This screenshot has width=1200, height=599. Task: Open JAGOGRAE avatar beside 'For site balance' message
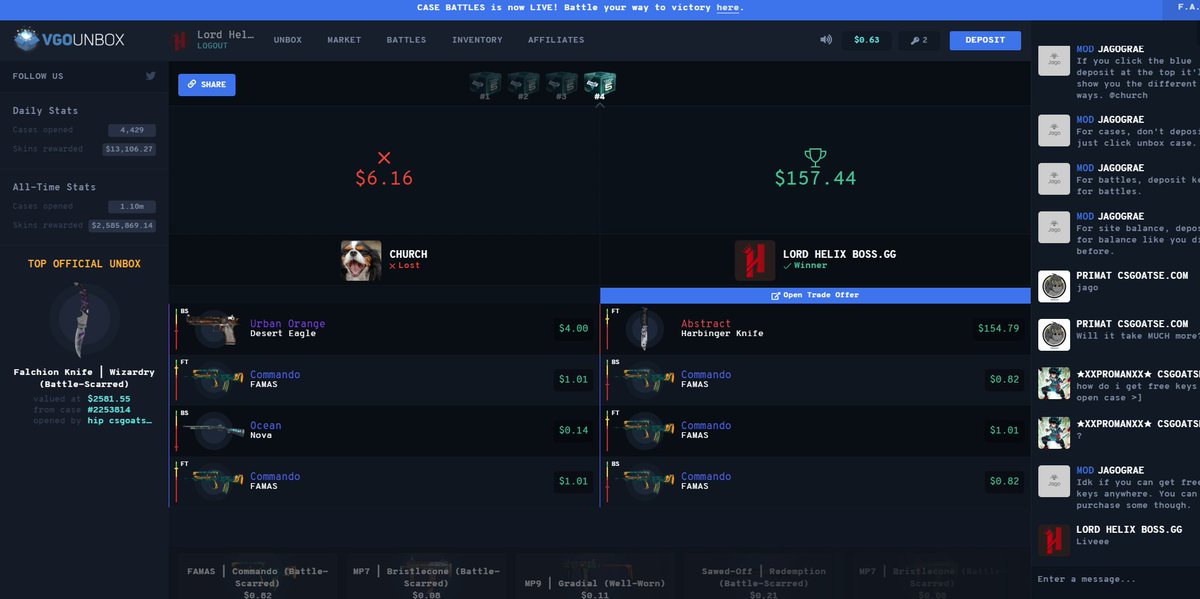coord(1054,227)
